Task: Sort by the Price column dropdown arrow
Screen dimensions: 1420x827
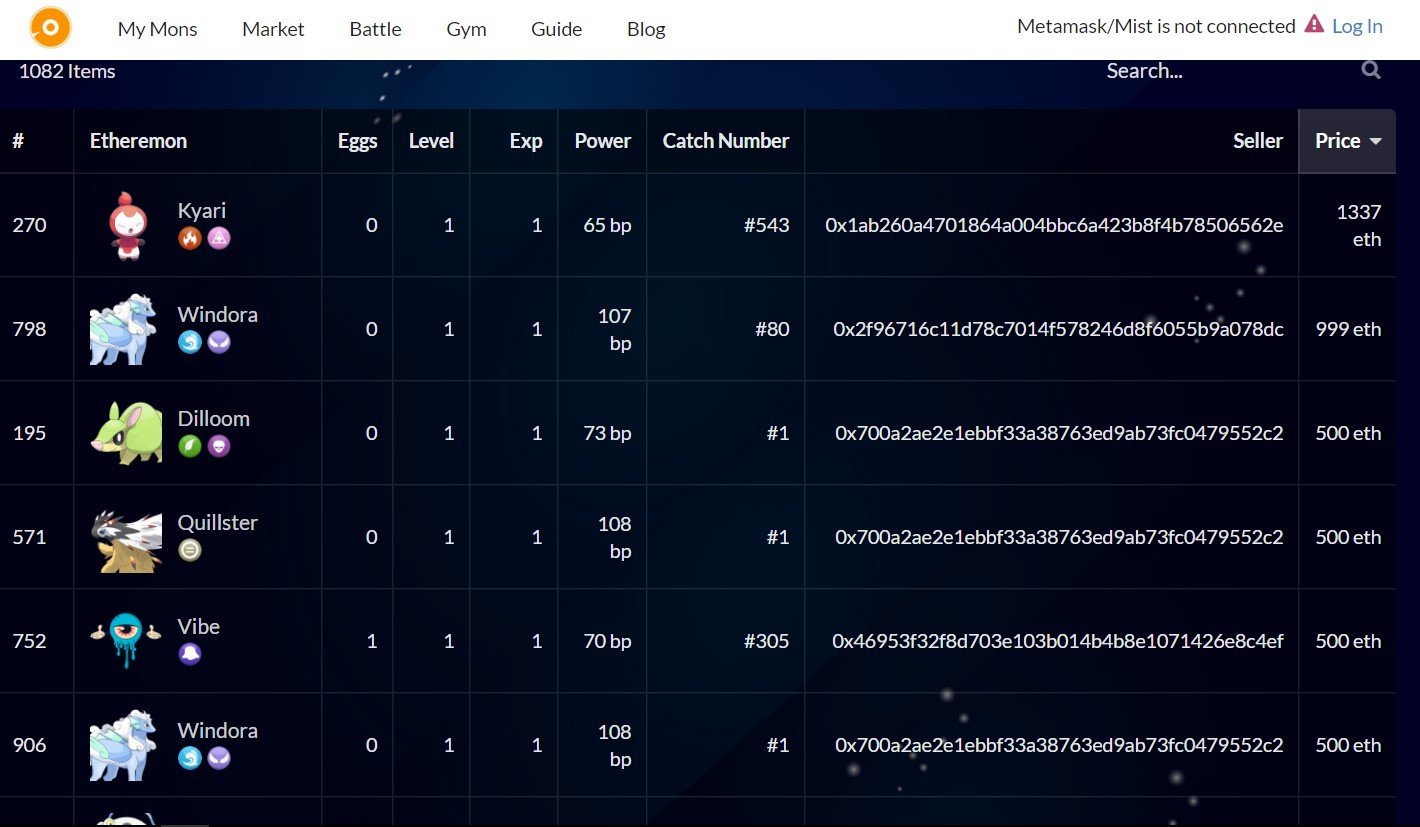Action: [1376, 141]
